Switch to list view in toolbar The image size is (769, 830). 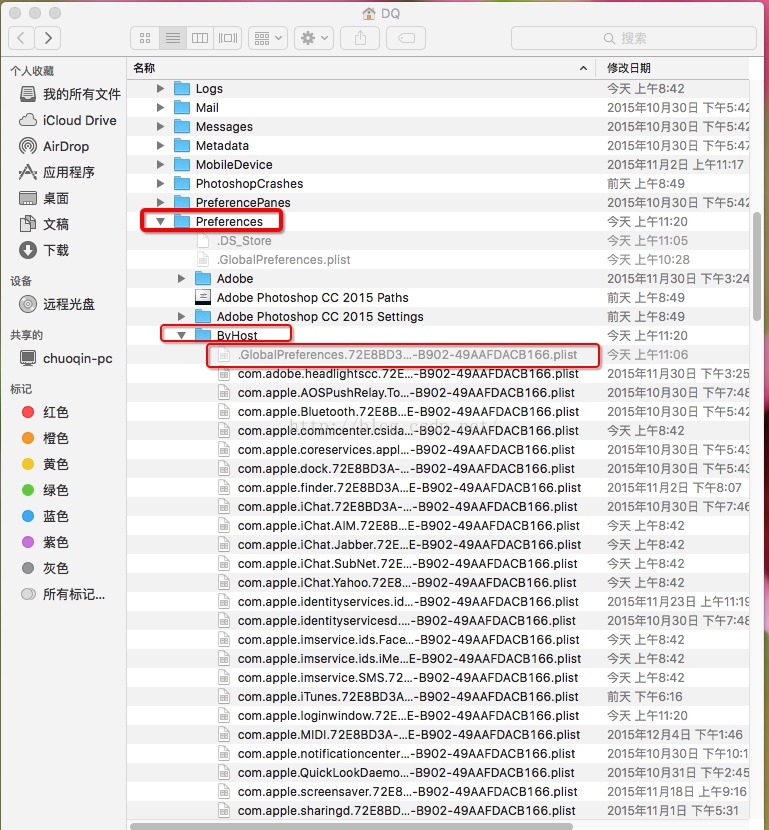[173, 38]
